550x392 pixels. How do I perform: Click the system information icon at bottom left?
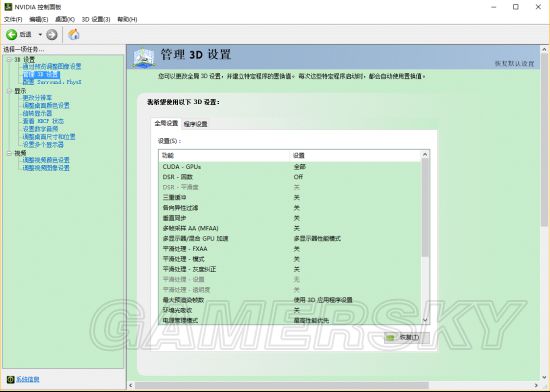pyautogui.click(x=11, y=379)
